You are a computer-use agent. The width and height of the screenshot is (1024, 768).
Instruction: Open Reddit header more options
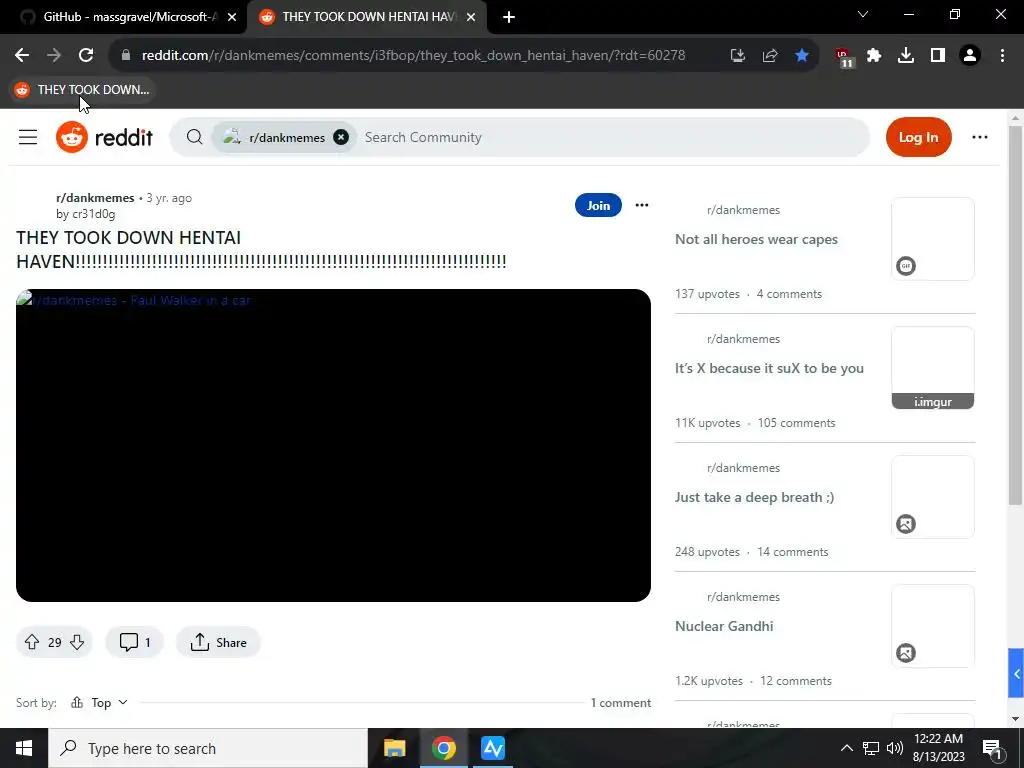980,137
